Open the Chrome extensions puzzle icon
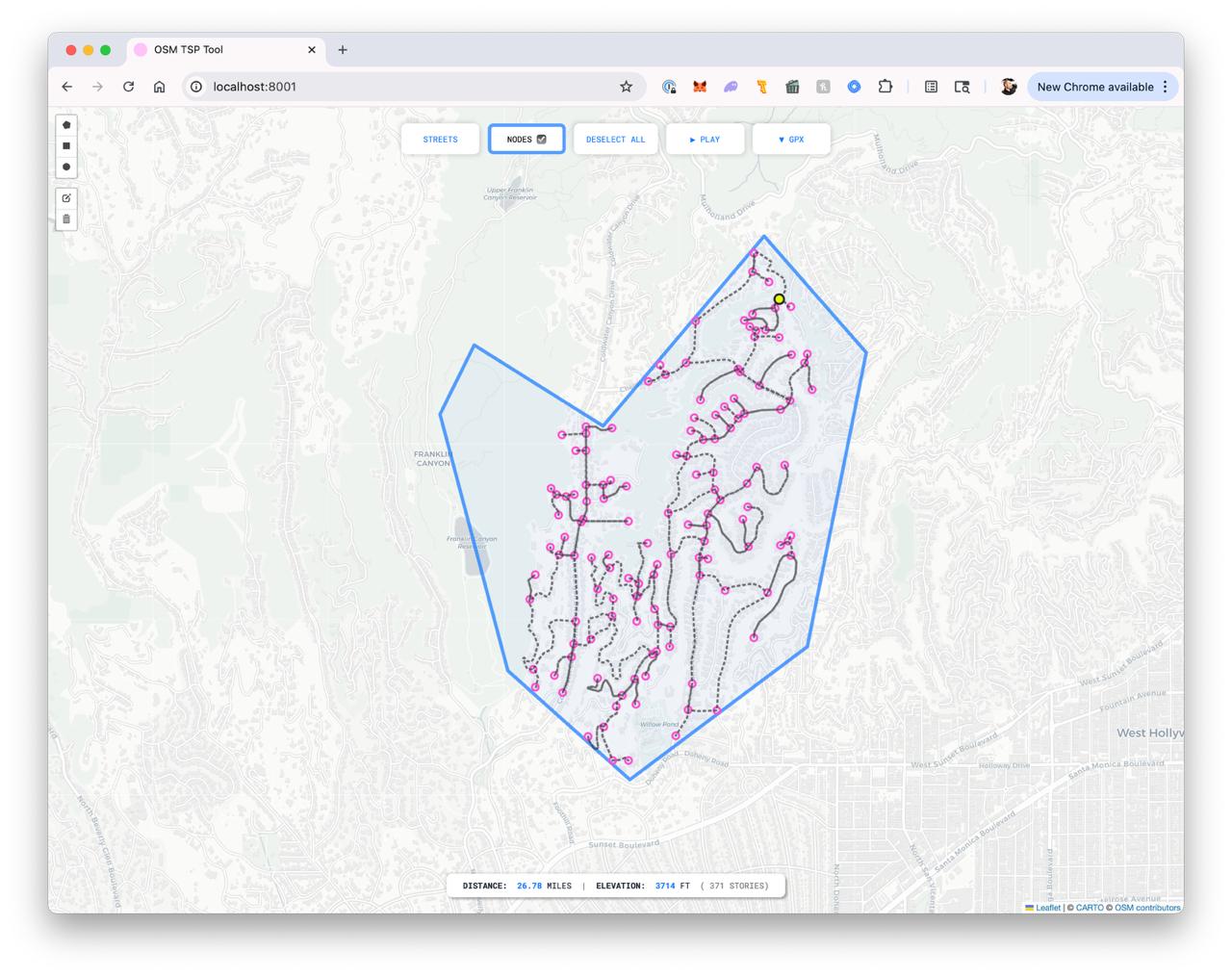The width and height of the screenshot is (1232, 977). [885, 87]
